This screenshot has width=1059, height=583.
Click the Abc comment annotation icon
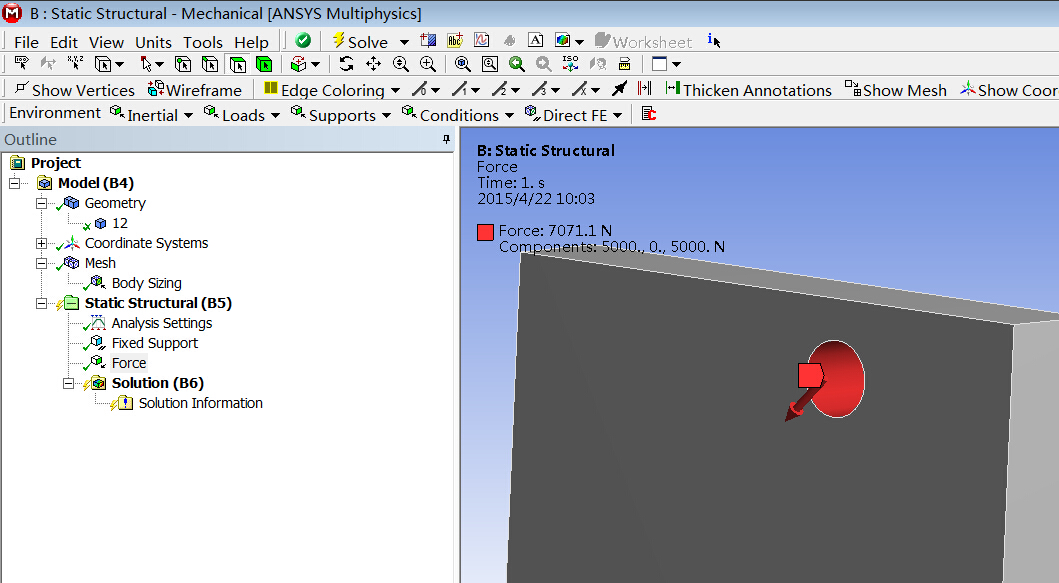tap(455, 41)
